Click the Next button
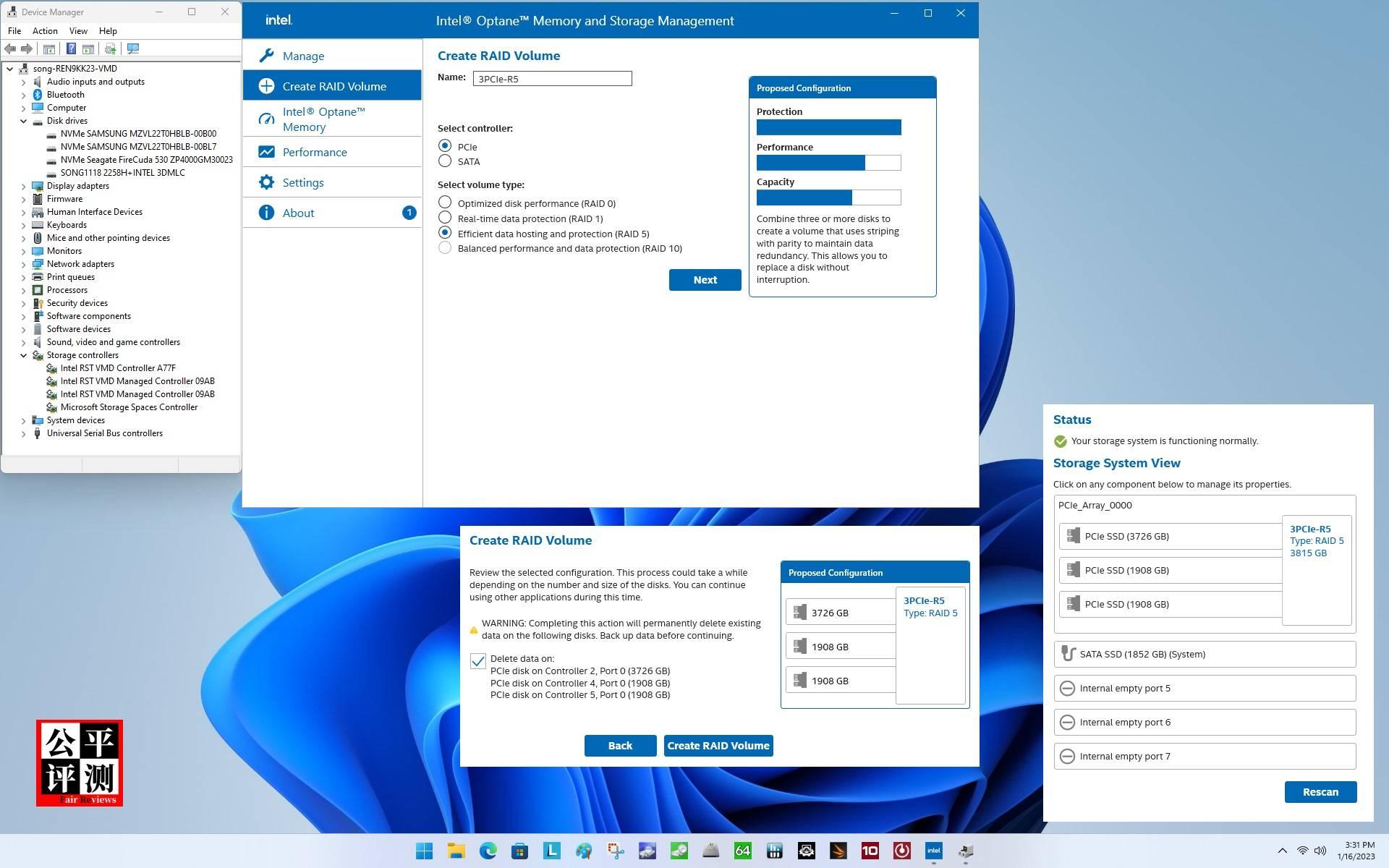The width and height of the screenshot is (1389, 868). (705, 280)
